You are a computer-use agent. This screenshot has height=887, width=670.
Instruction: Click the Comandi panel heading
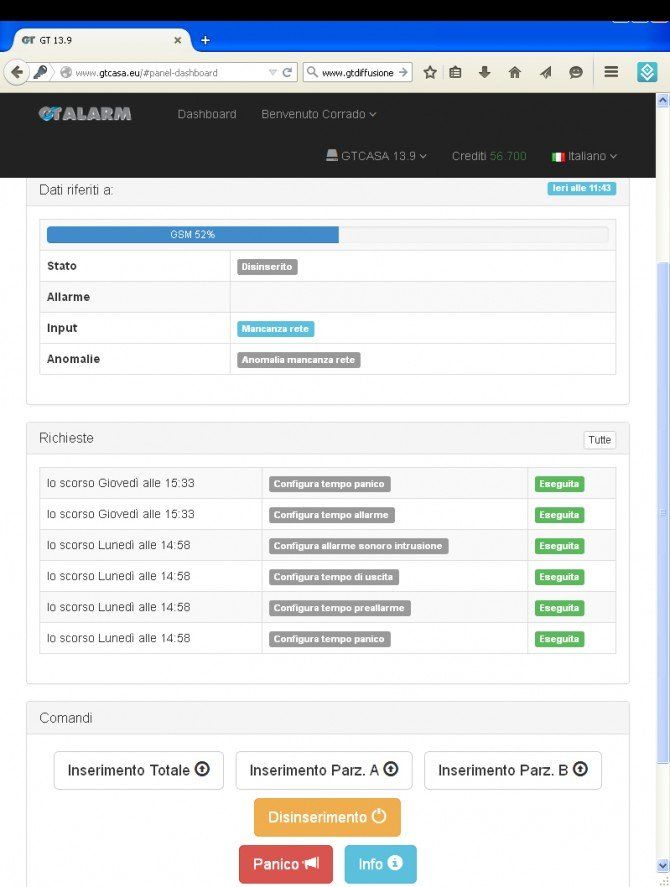(x=66, y=718)
